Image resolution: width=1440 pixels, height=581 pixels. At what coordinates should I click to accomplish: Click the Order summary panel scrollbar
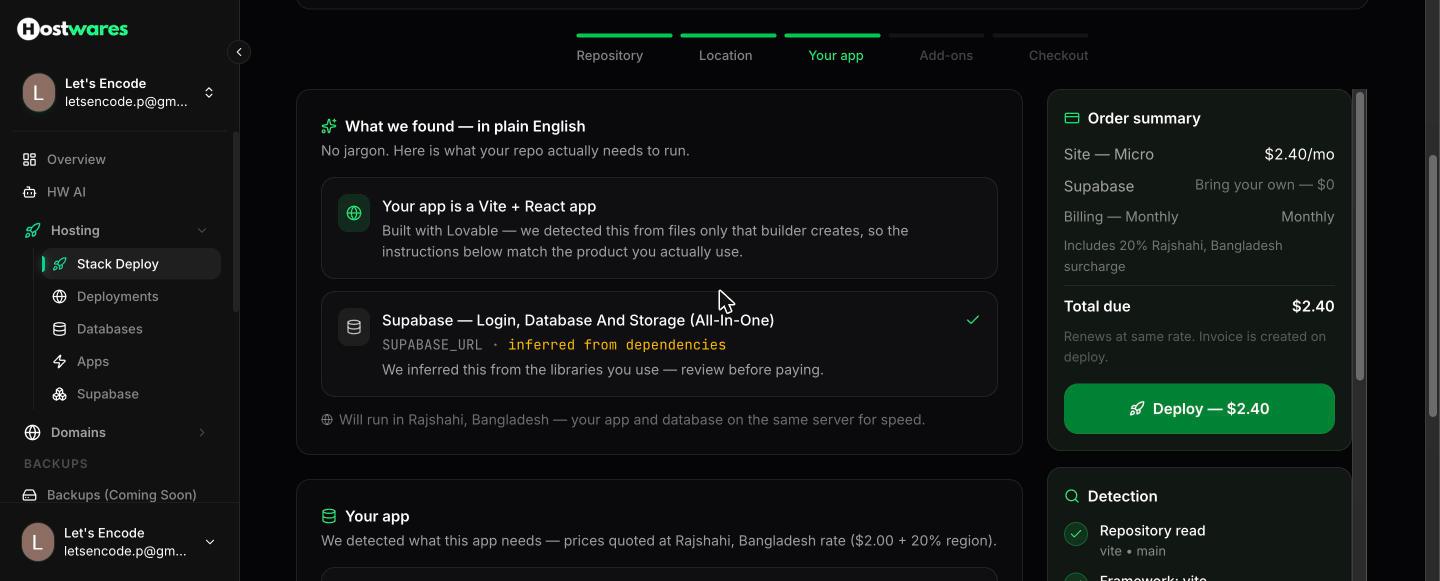pos(1360,236)
